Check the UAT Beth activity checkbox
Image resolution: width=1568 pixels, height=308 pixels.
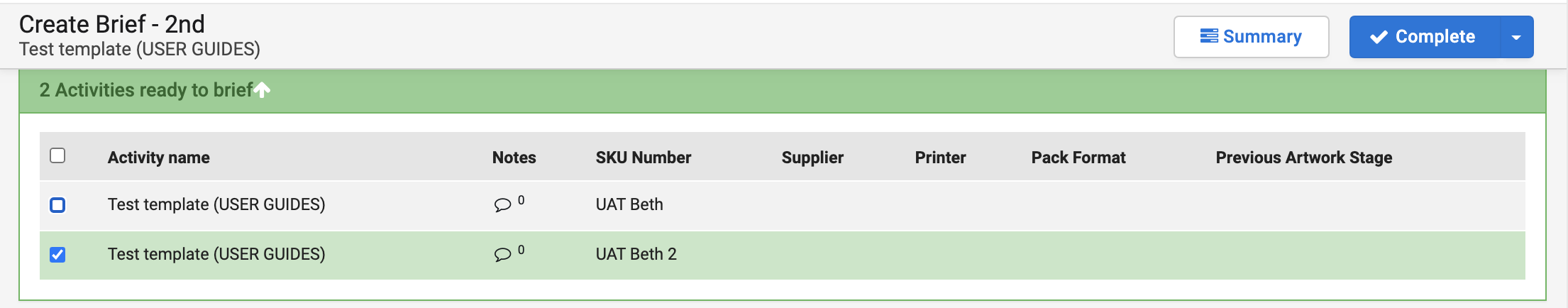point(57,205)
